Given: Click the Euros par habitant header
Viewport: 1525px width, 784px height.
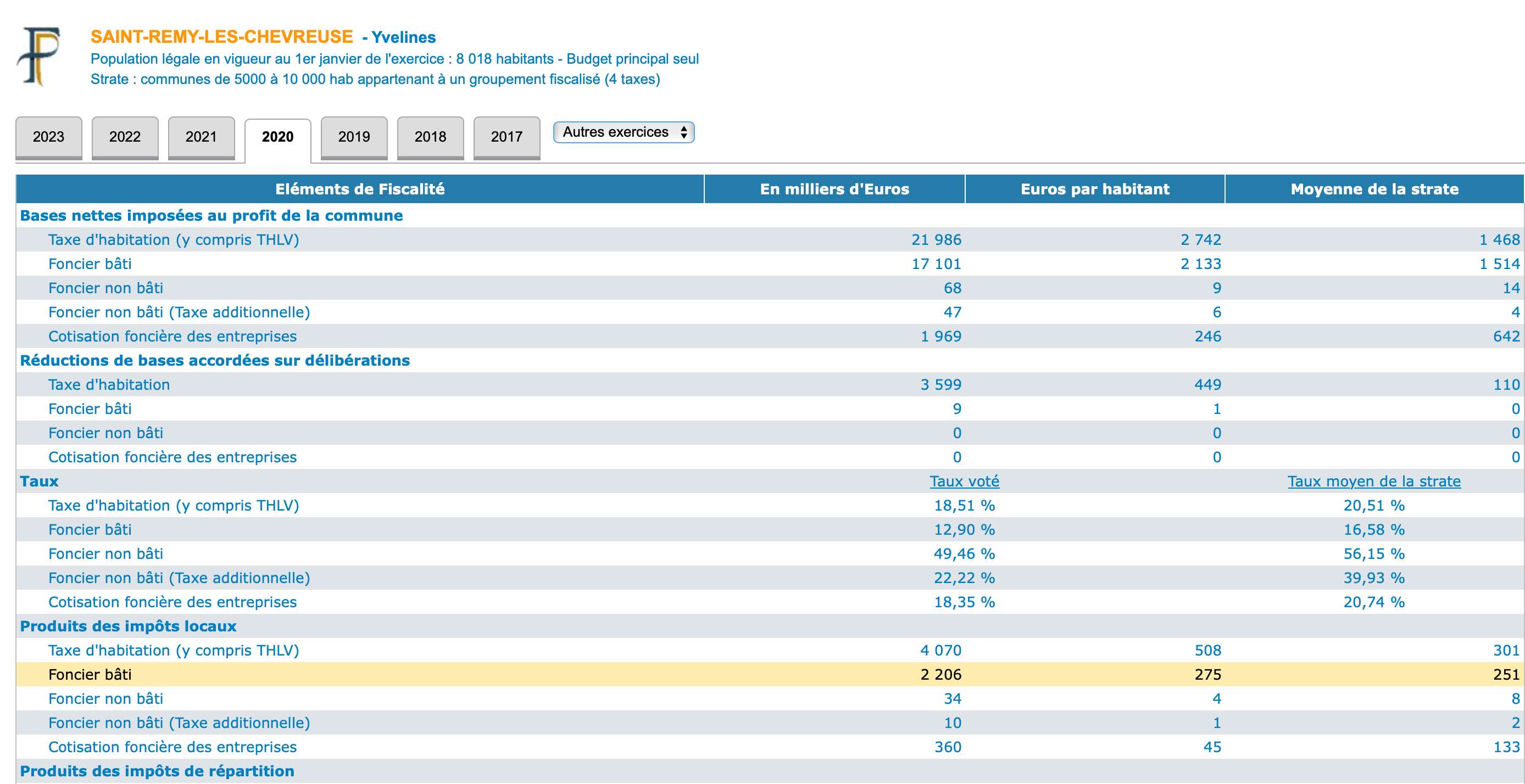Looking at the screenshot, I should (x=1095, y=189).
